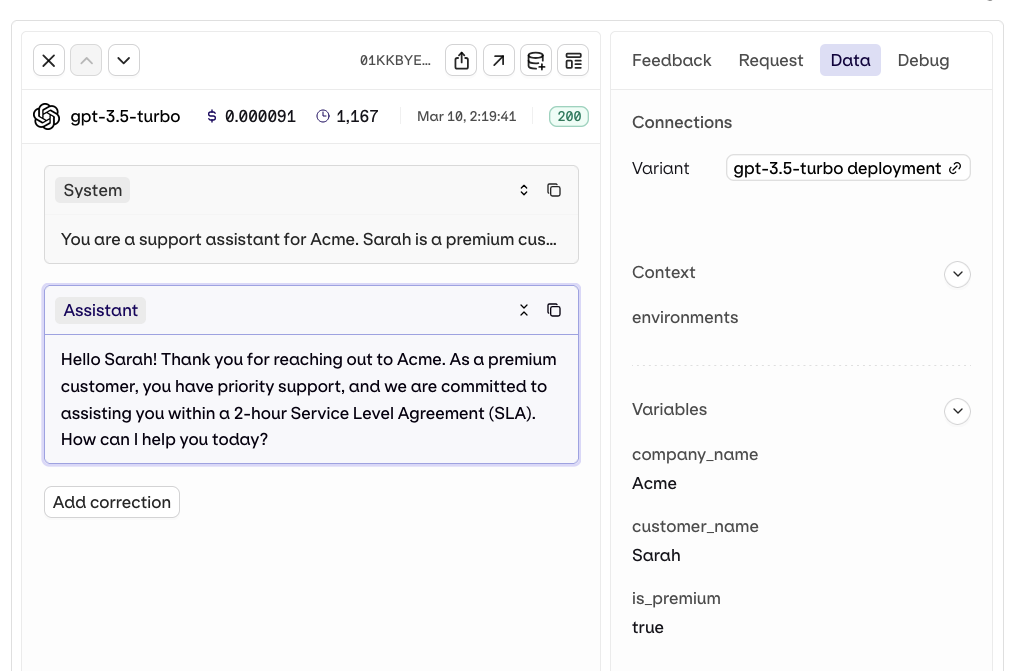The width and height of the screenshot is (1018, 671).
Task: Click the Context section heading
Action: (x=664, y=272)
